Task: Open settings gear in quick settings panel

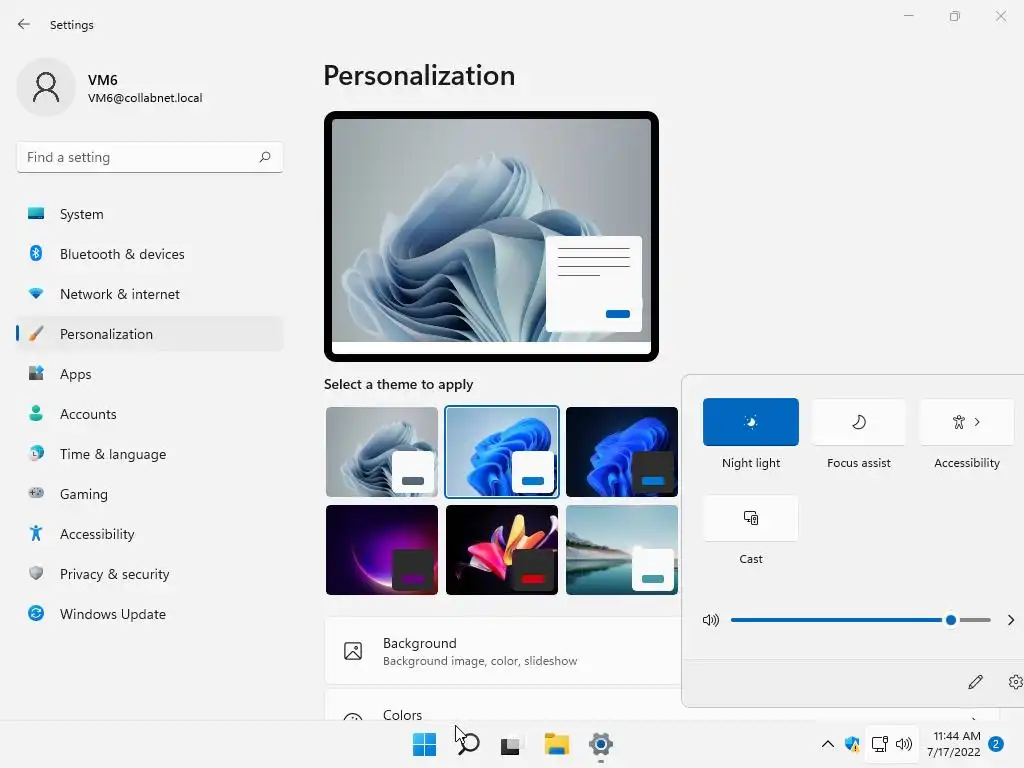Action: [1016, 682]
